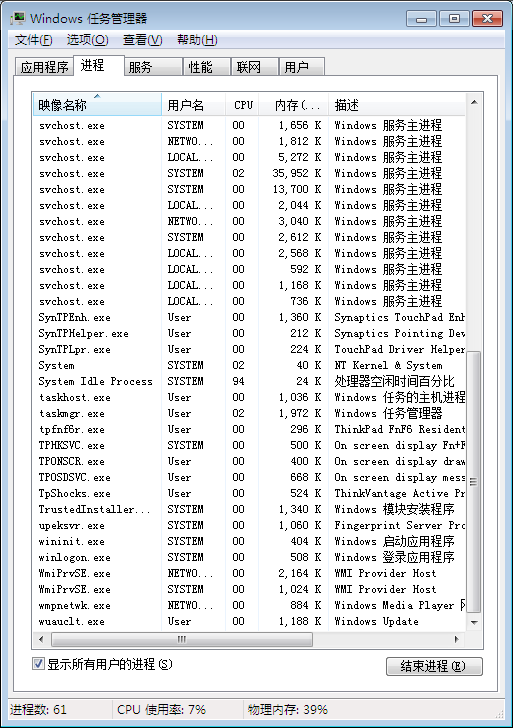This screenshot has width=513, height=728.
Task: Select the wuauclt.exe process
Action: (249, 621)
